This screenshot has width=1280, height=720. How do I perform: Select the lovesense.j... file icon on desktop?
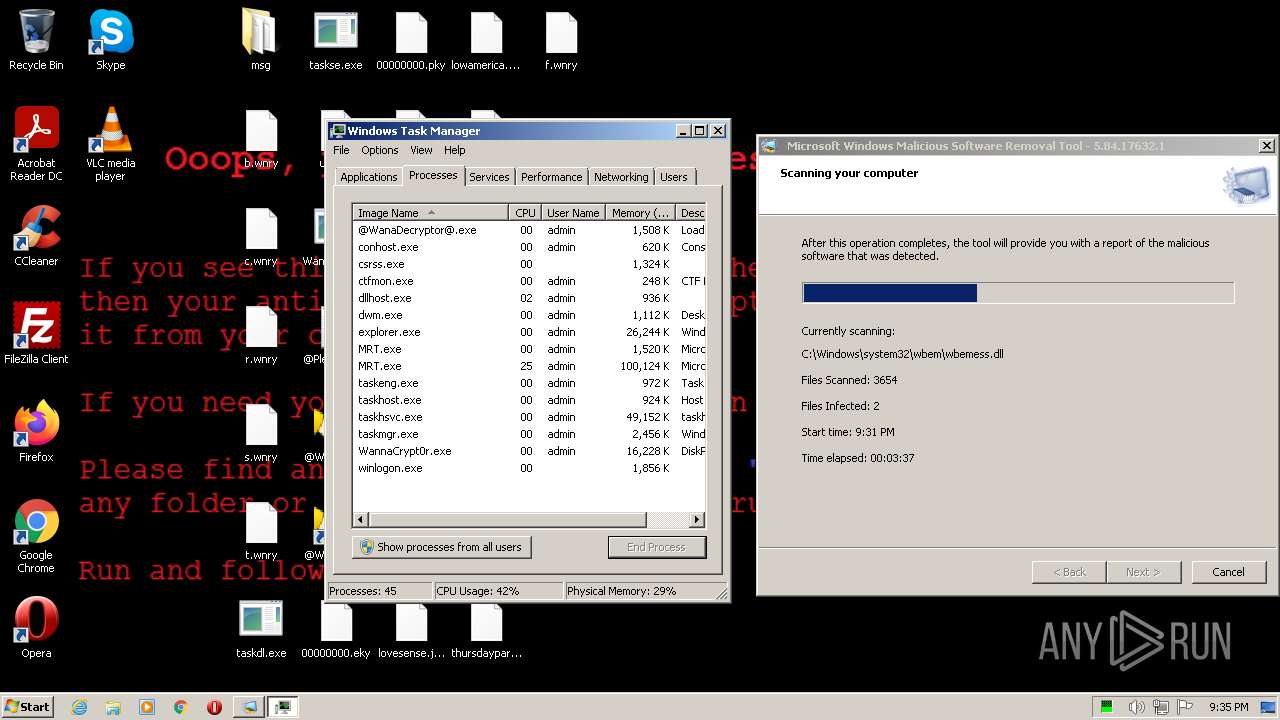click(411, 628)
